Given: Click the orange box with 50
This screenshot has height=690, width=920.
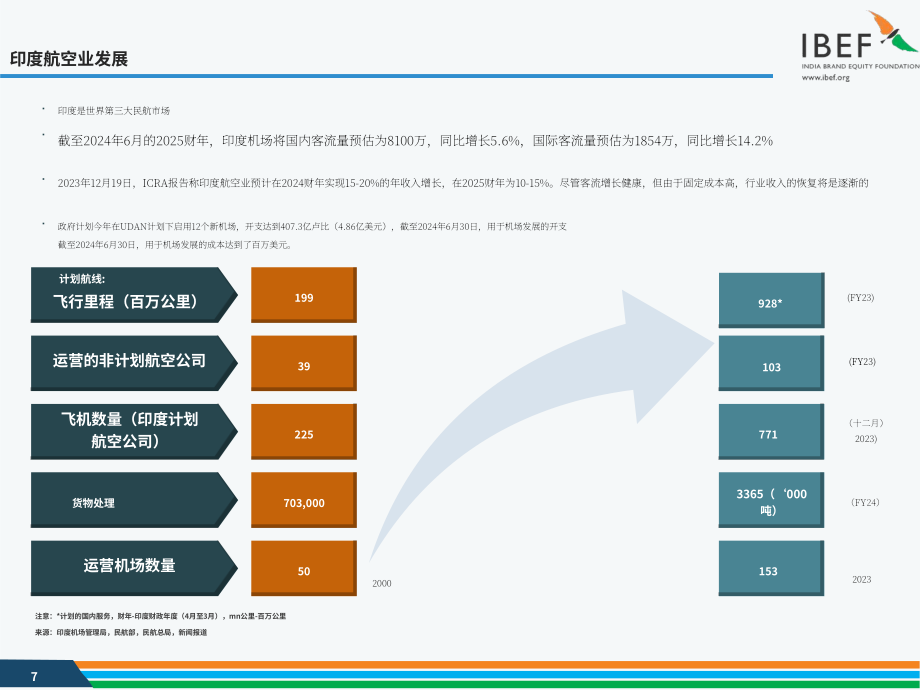Looking at the screenshot, I should click(304, 568).
